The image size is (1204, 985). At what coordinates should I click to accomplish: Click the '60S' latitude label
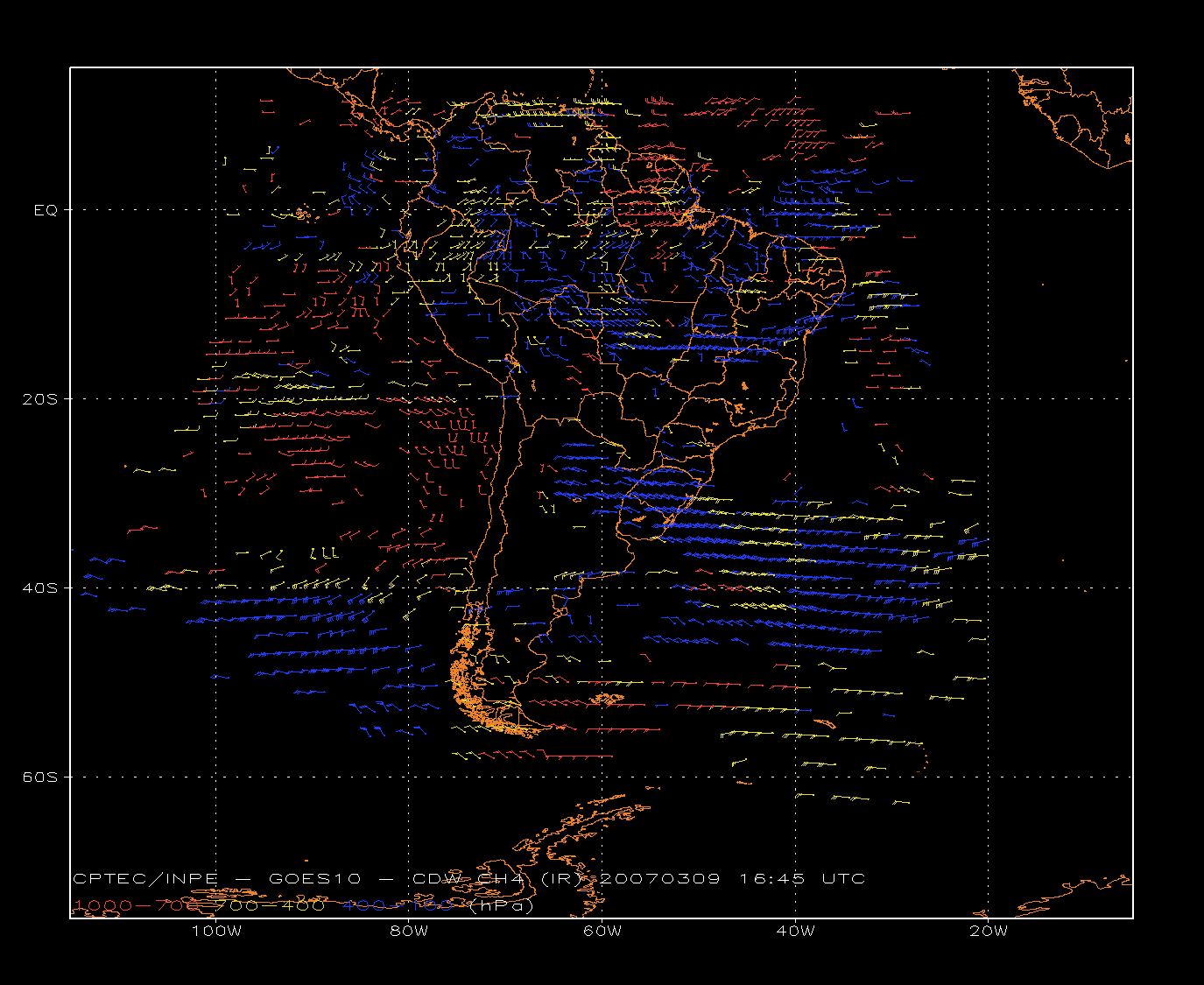point(39,777)
